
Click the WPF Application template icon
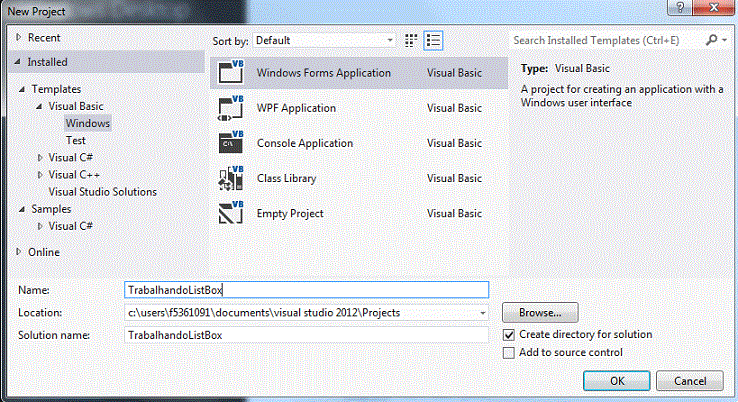tap(231, 107)
